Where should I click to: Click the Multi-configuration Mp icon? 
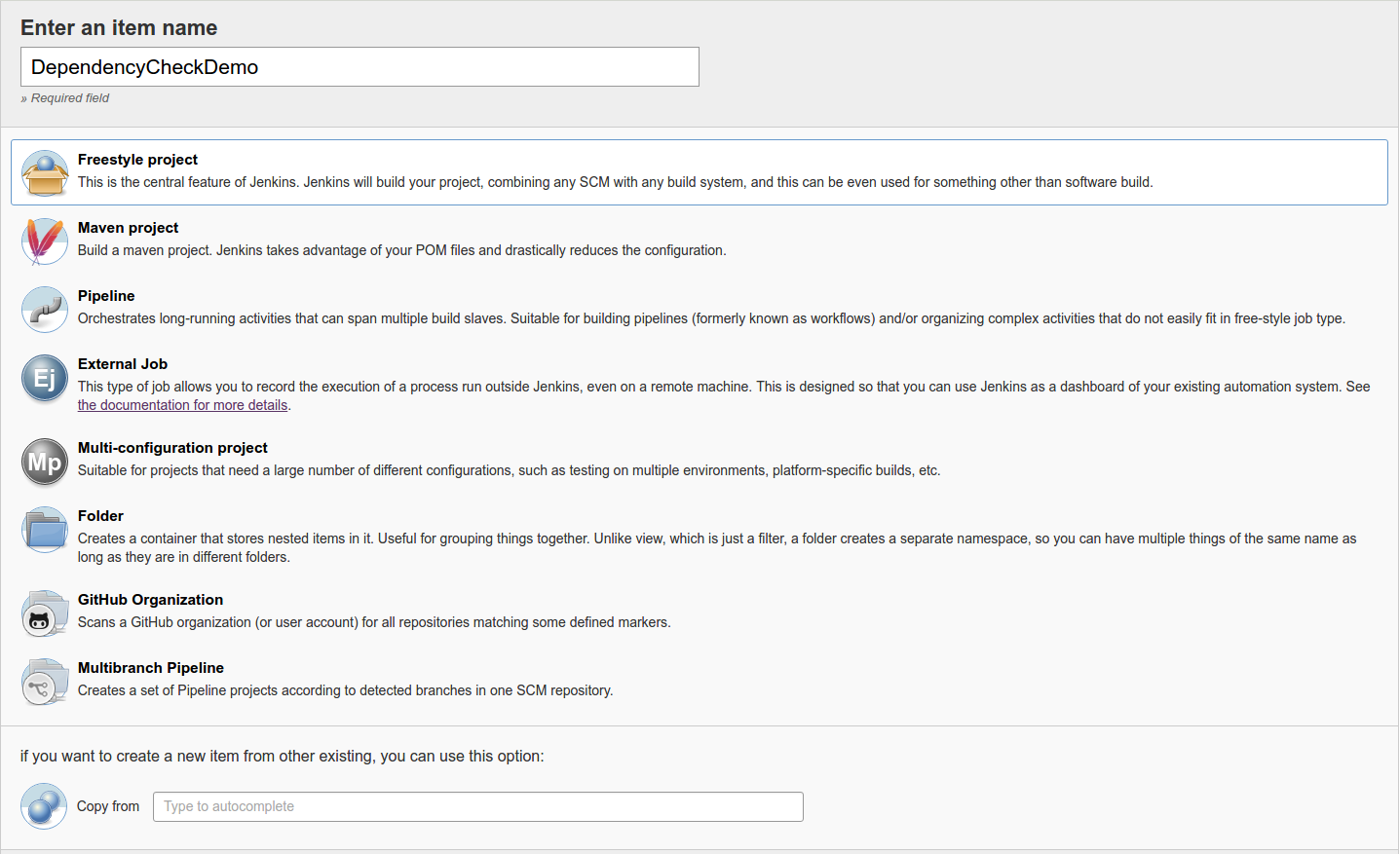45,462
